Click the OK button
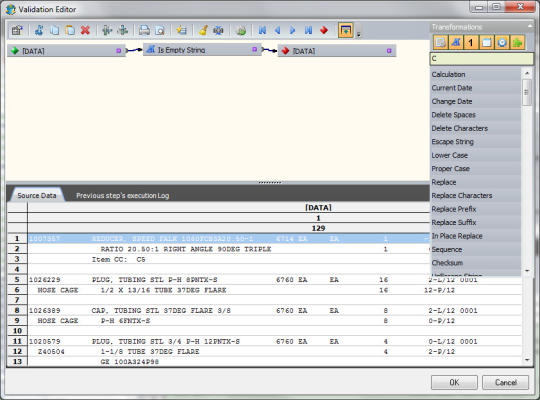This screenshot has height=400, width=540. point(454,382)
